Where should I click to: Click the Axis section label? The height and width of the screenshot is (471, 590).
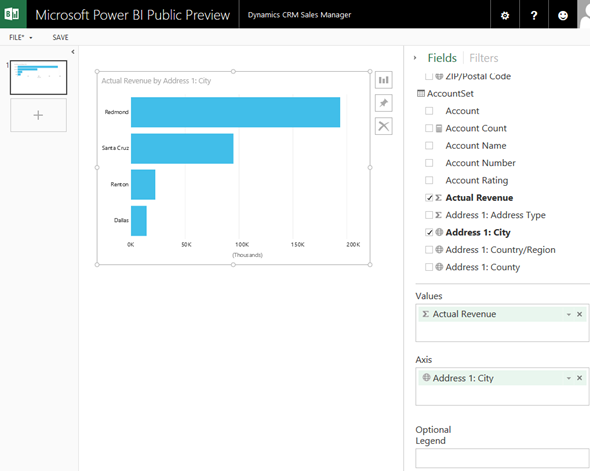[424, 360]
